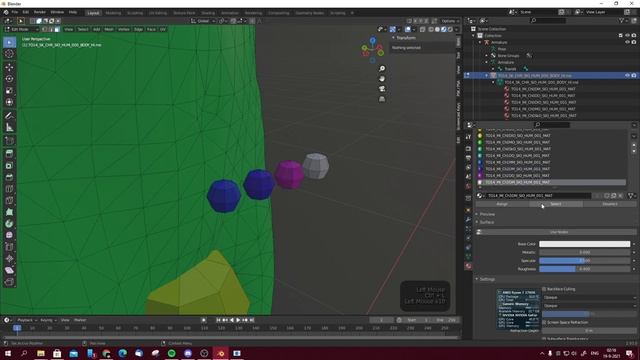The width and height of the screenshot is (640, 360).
Task: Open the Mesh menu in viewport header
Action: pos(109,29)
